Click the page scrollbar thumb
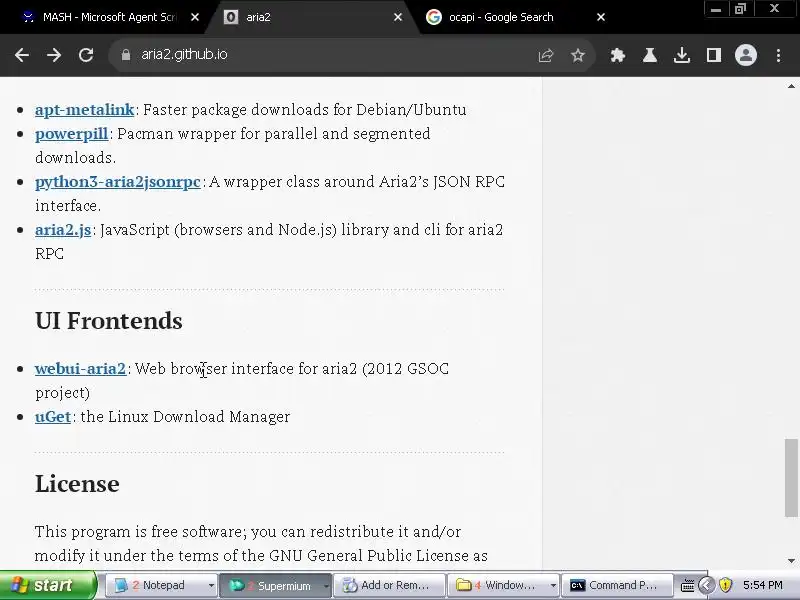 (x=791, y=478)
